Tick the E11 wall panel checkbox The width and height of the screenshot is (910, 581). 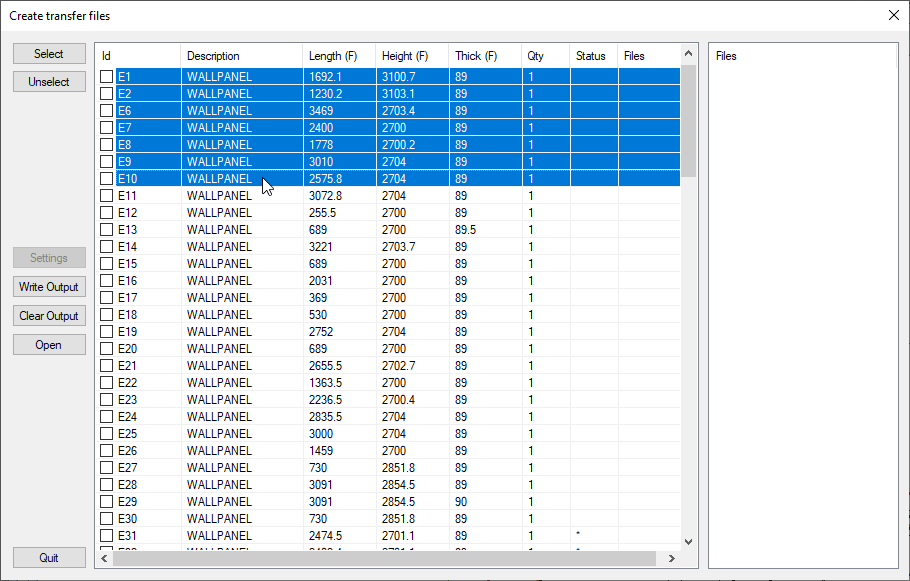tap(107, 196)
